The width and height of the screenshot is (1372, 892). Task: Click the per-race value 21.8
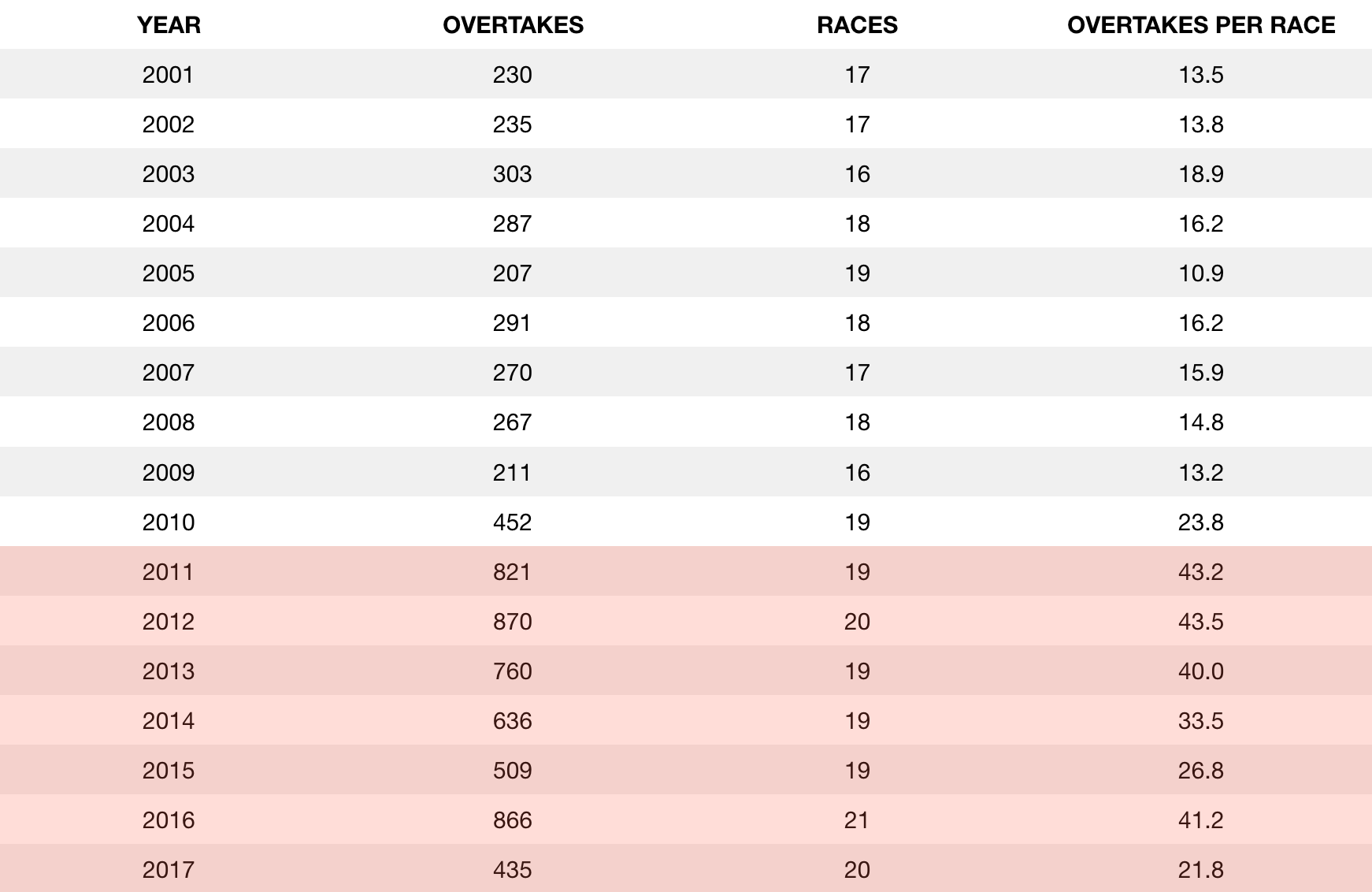[1200, 870]
